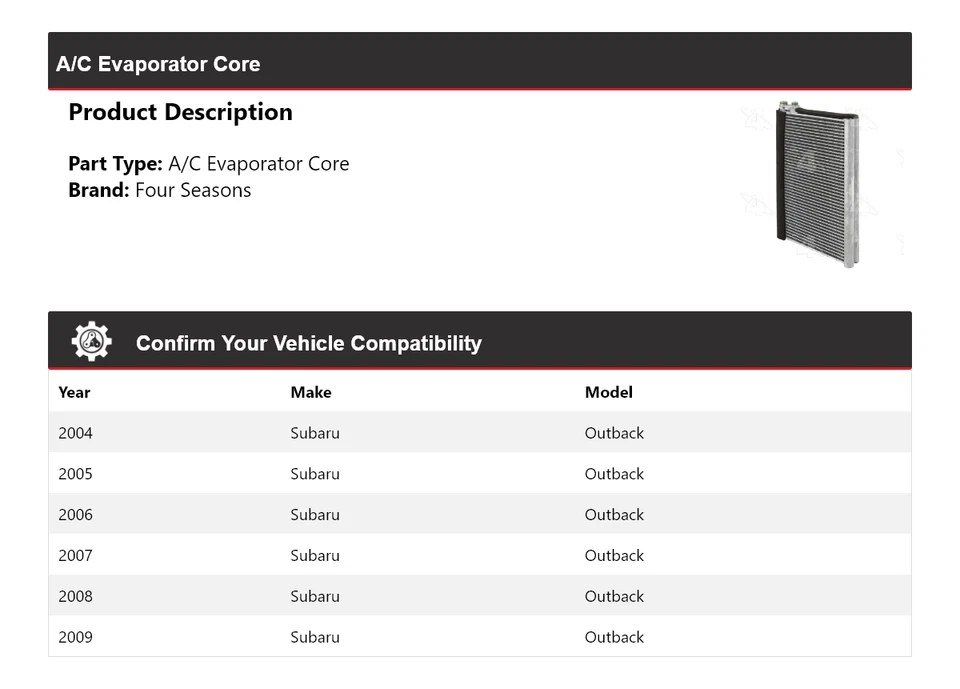
Task: Select the 2009 year cell
Action: click(75, 637)
